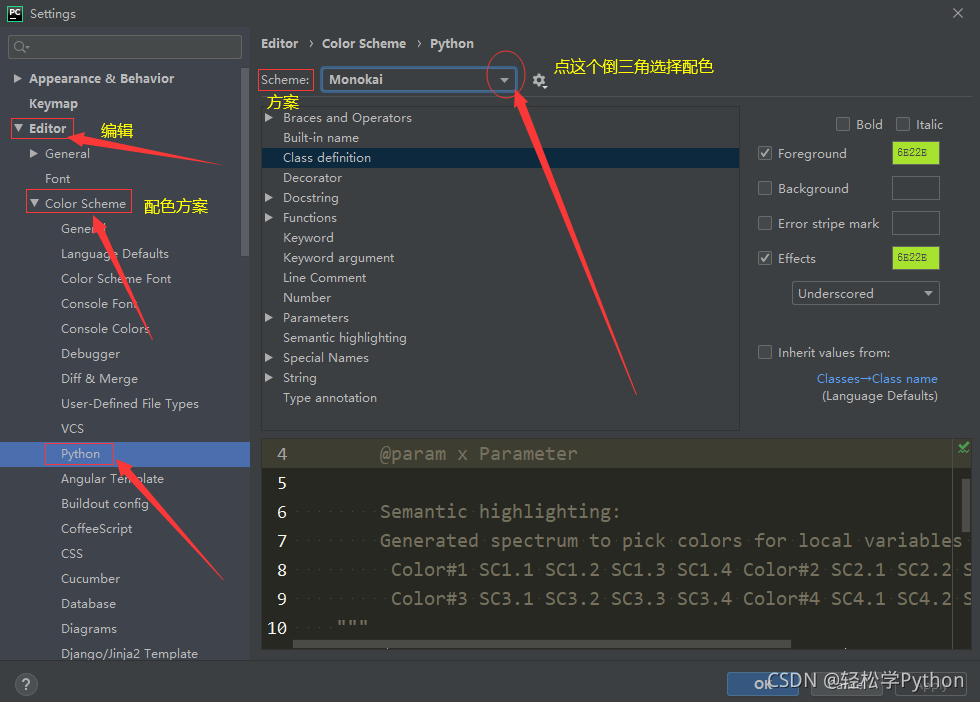Click the OK button
This screenshot has width=980, height=702.
[762, 684]
